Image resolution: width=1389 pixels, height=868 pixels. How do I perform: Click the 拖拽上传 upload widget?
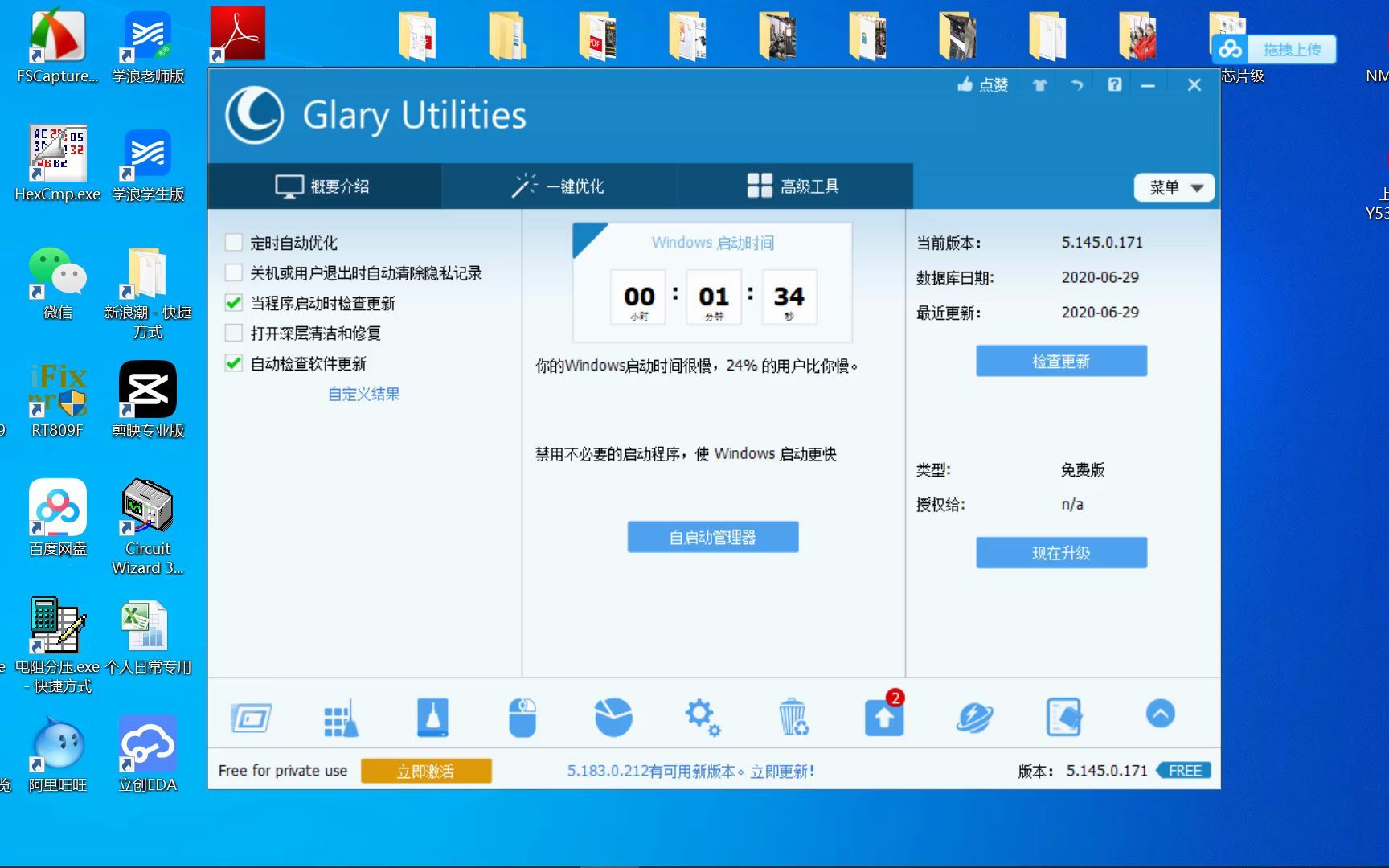(x=1274, y=50)
